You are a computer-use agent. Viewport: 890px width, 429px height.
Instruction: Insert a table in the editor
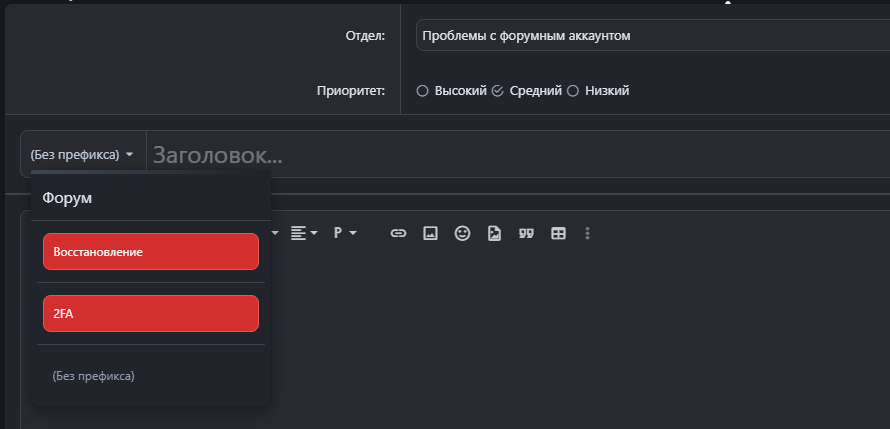(558, 233)
